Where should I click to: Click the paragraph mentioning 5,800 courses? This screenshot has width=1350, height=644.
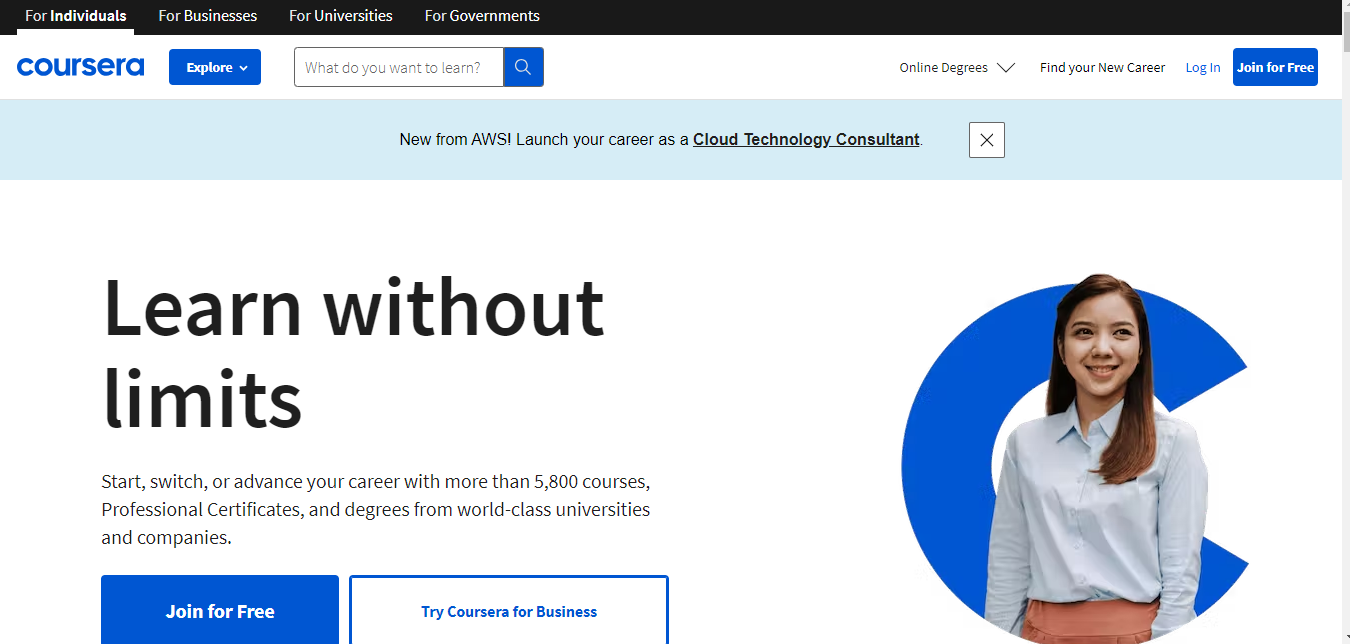click(376, 509)
